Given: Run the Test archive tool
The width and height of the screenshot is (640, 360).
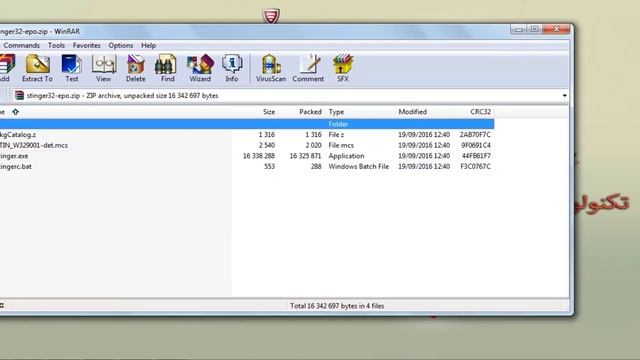Looking at the screenshot, I should [71, 68].
